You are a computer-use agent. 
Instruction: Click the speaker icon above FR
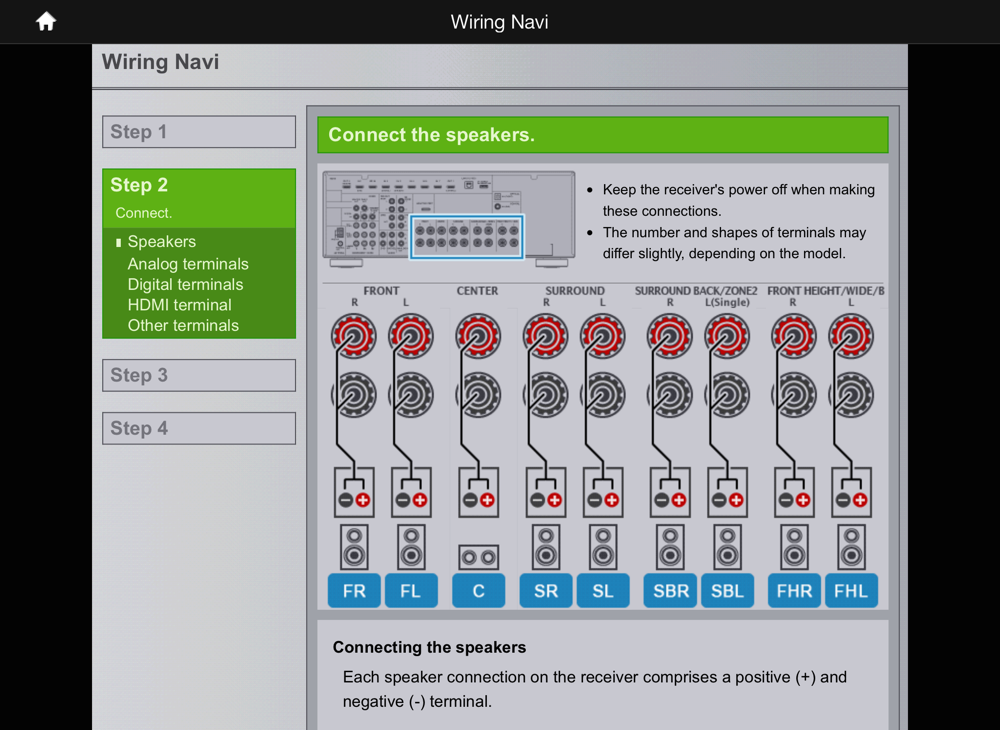pyautogui.click(x=354, y=547)
